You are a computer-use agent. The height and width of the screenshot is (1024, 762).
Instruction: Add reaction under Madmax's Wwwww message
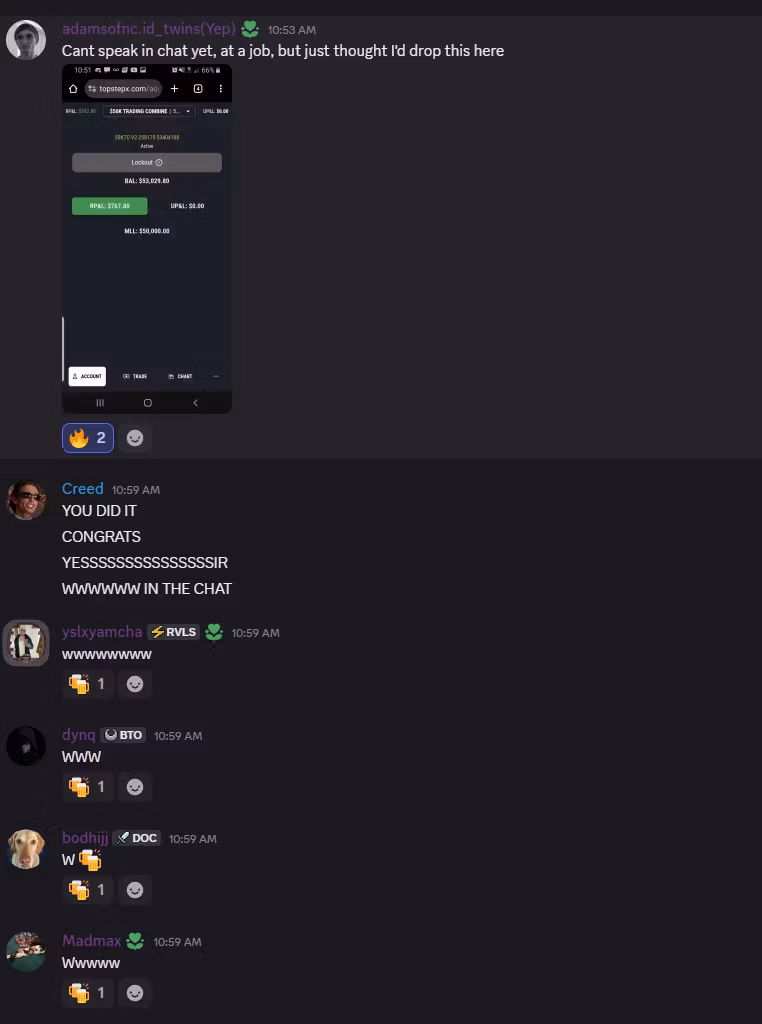point(135,993)
